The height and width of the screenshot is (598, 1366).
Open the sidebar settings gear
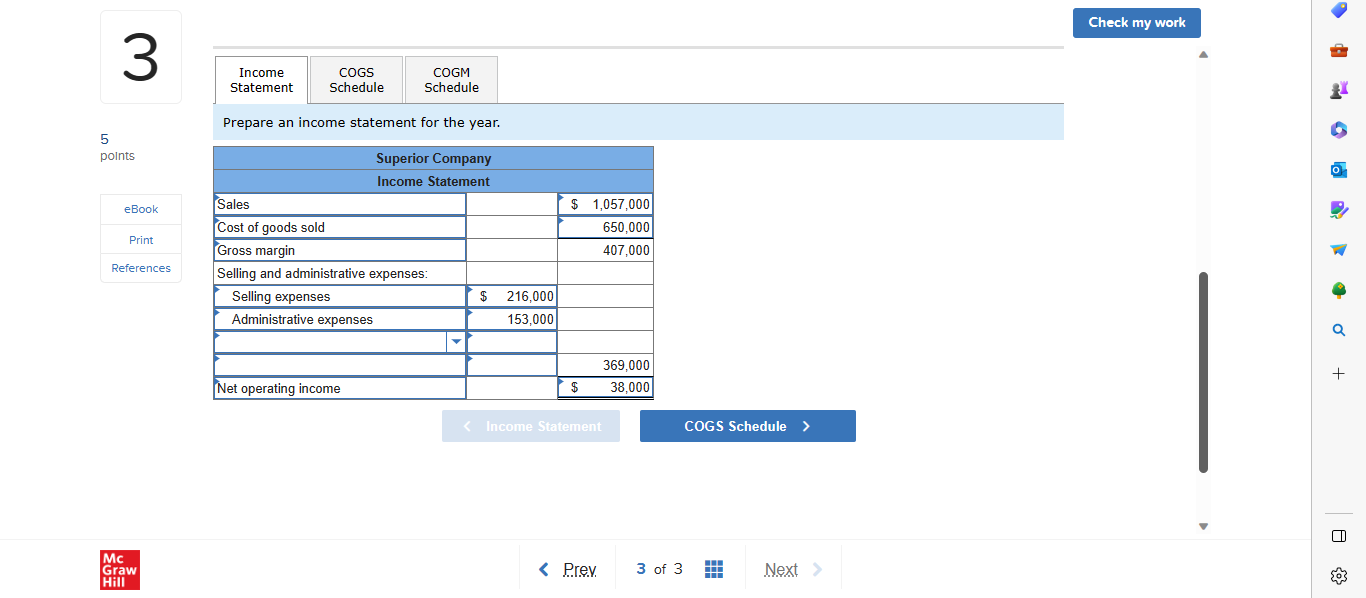pyautogui.click(x=1338, y=575)
